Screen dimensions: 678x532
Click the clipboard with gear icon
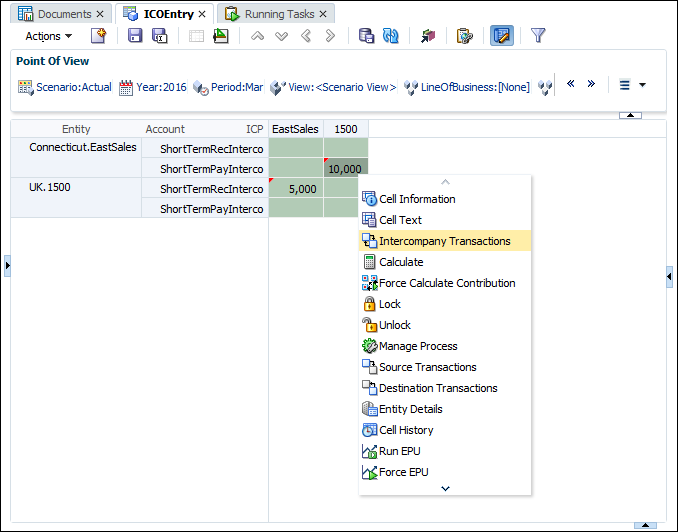click(465, 35)
